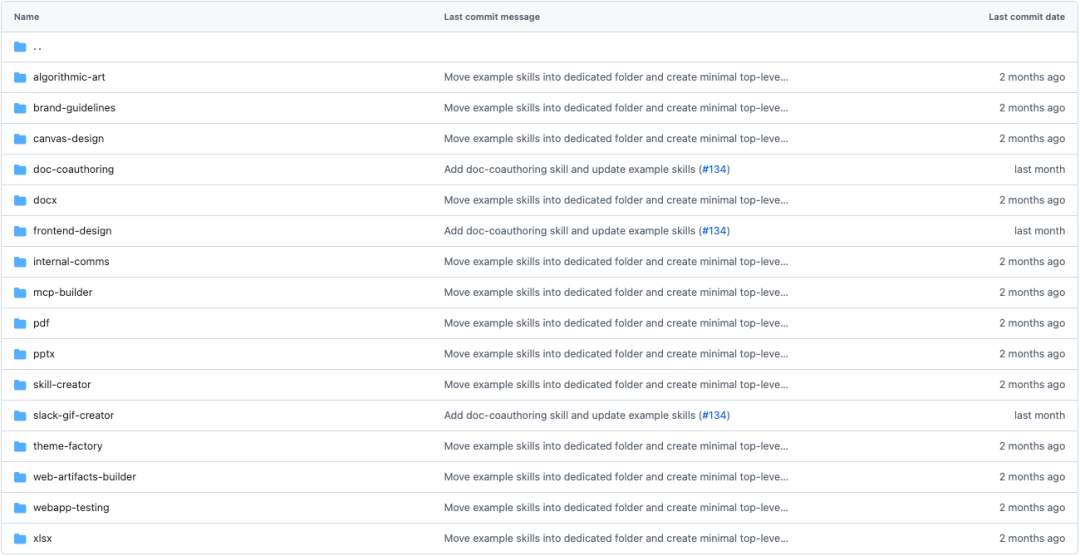Click the folder icon next to skill-creator
Viewport: 1080px width, 556px height.
pyautogui.click(x=20, y=385)
